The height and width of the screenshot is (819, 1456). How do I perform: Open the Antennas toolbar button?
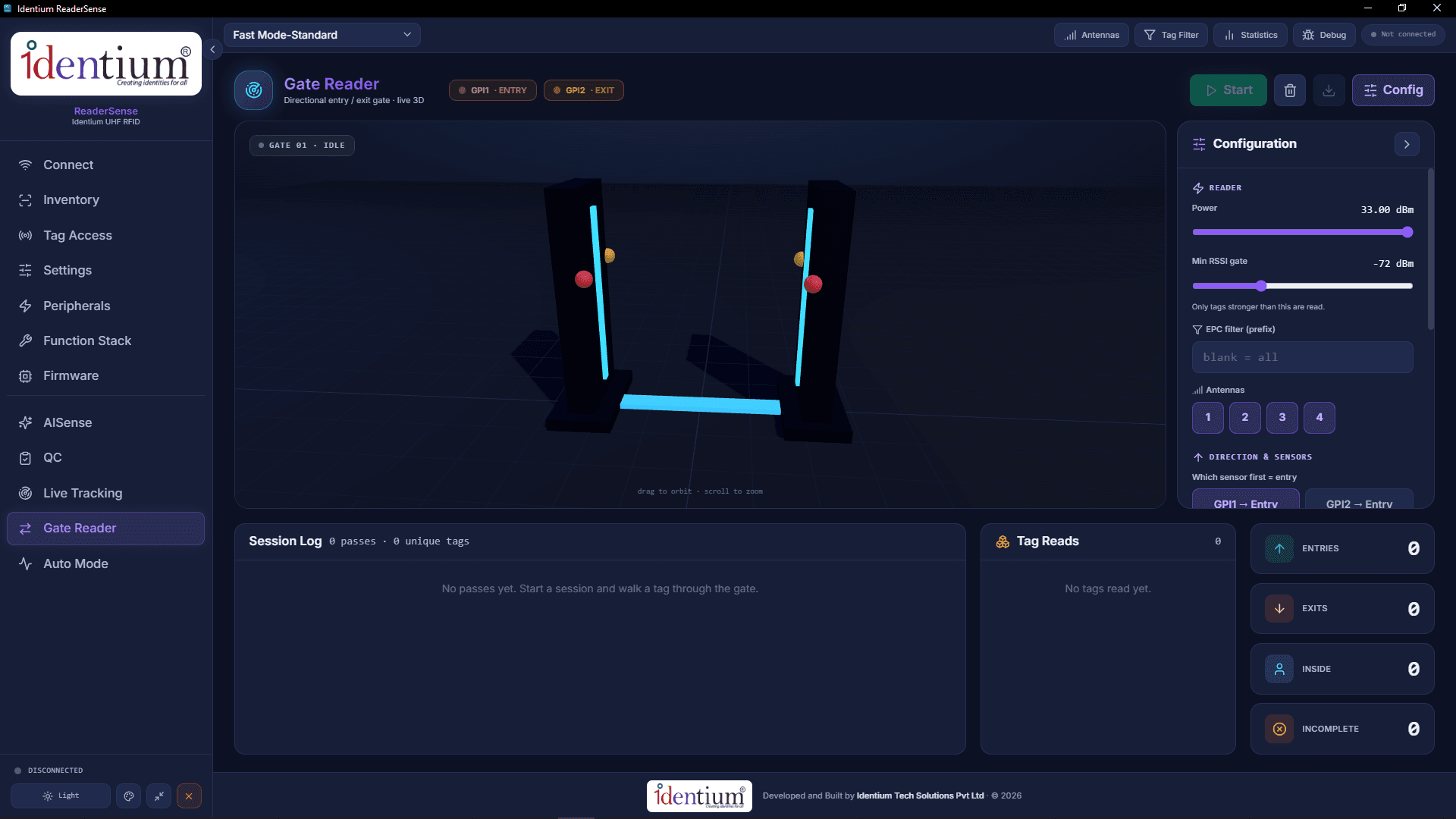point(1091,35)
